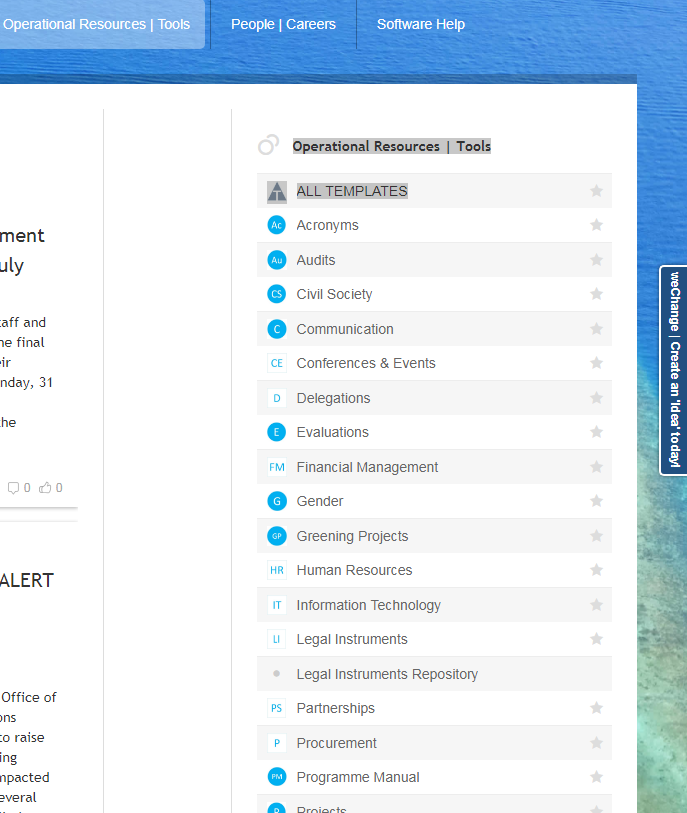Open the Partnerships link

point(335,708)
